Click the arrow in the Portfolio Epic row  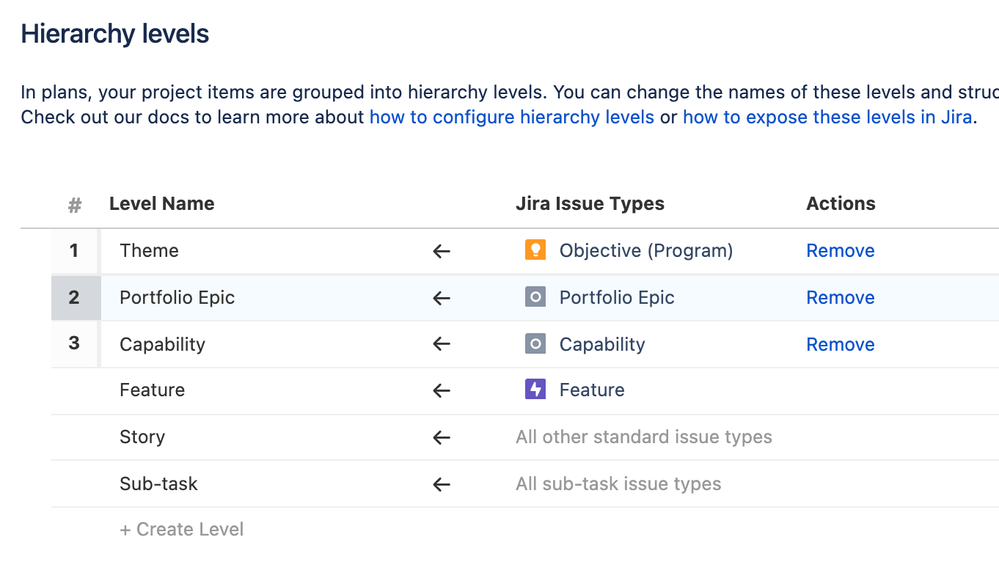coord(441,298)
